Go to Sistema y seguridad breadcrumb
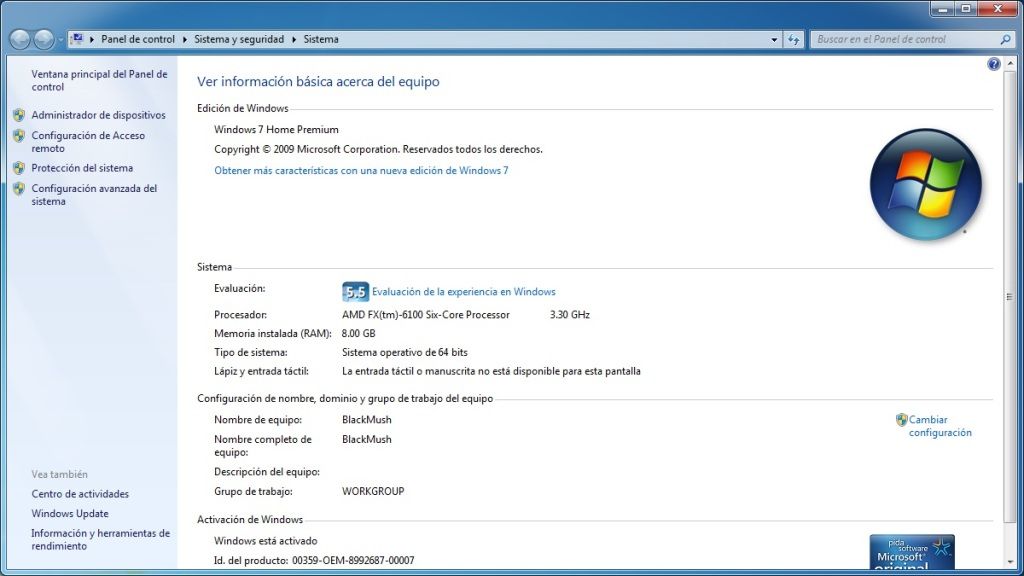 239,39
